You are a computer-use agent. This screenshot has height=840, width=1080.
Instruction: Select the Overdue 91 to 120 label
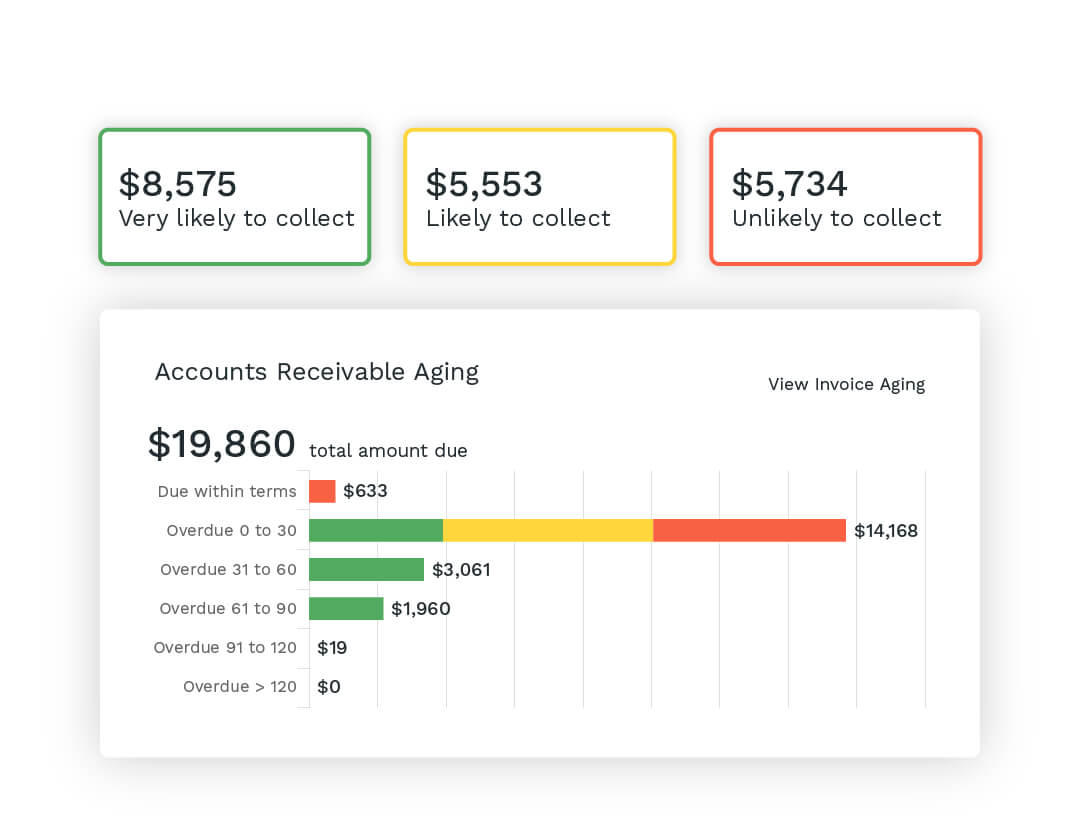[x=225, y=647]
